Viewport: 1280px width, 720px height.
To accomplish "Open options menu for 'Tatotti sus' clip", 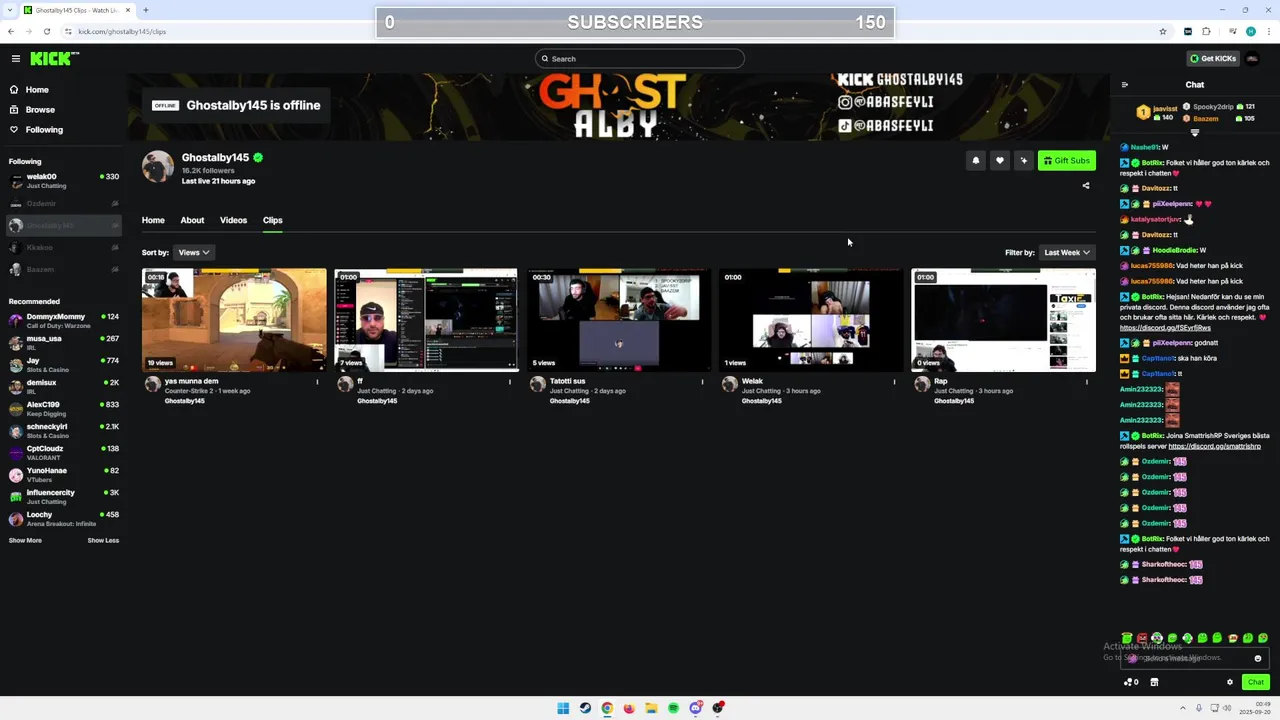I will tap(702, 381).
